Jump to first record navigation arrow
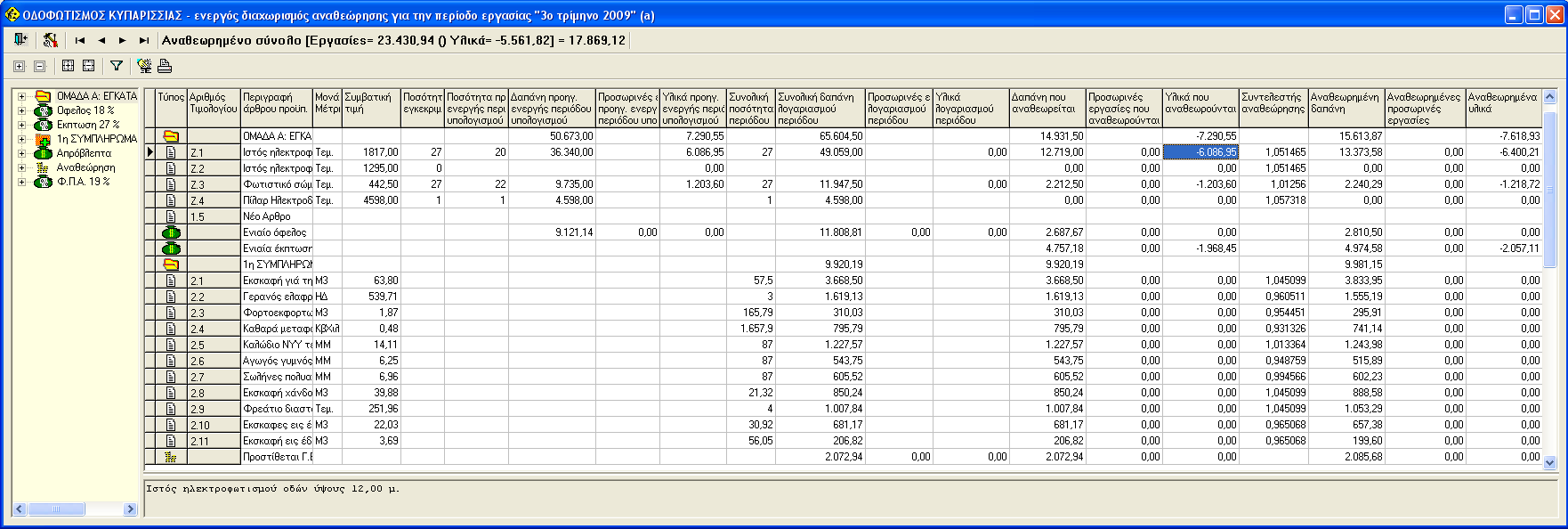This screenshot has height=529, width=1568. pos(80,40)
